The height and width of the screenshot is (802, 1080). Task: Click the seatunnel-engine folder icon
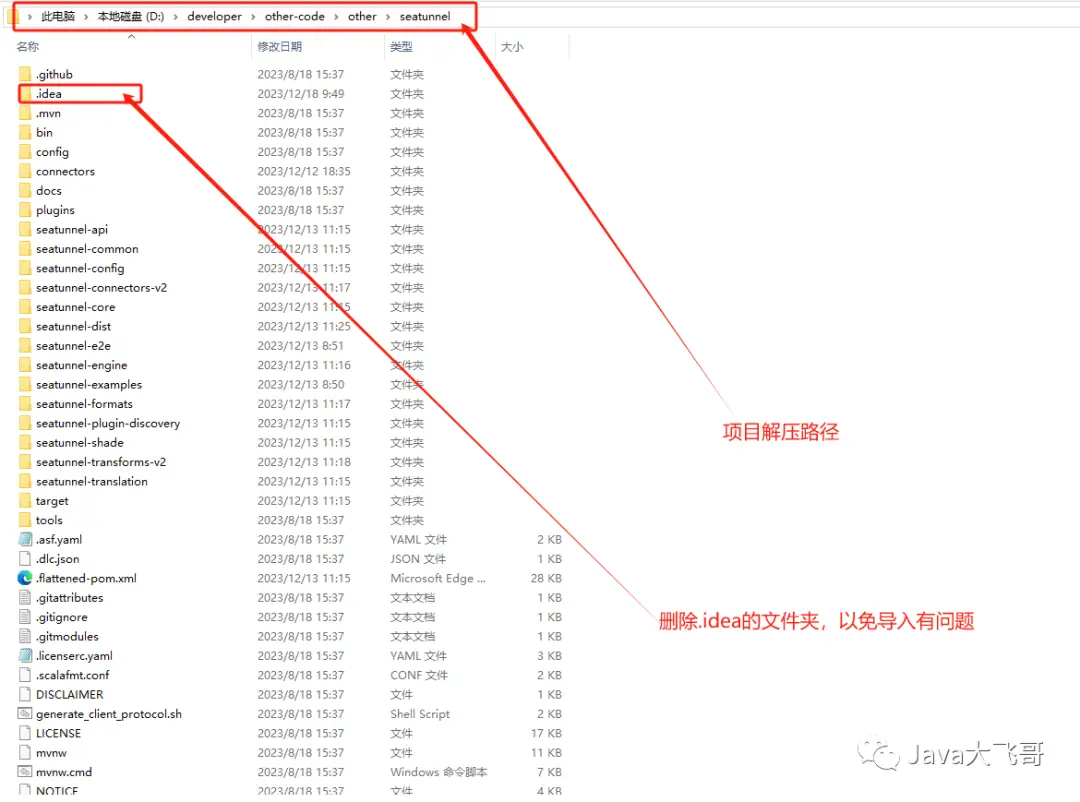(x=25, y=364)
